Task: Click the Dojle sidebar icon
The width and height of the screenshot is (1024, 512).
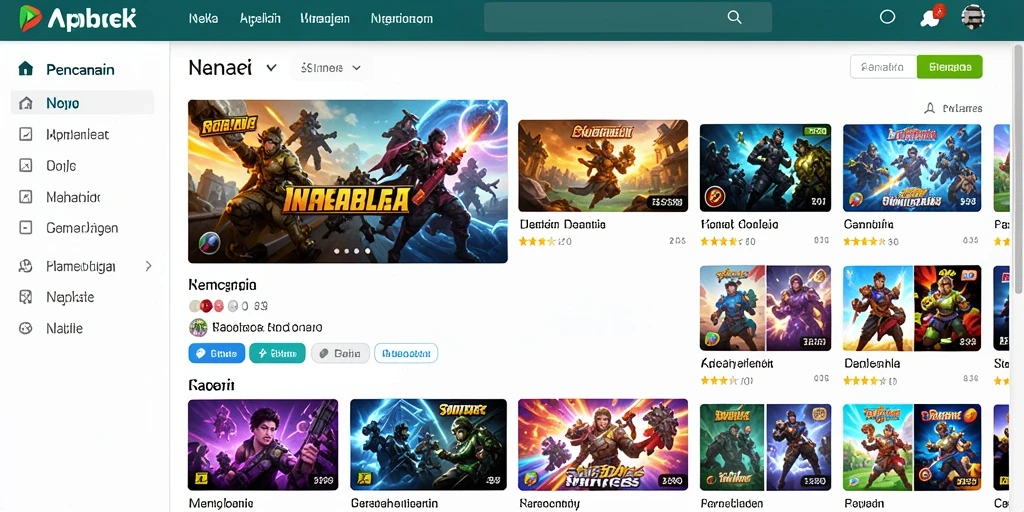Action: point(25,166)
